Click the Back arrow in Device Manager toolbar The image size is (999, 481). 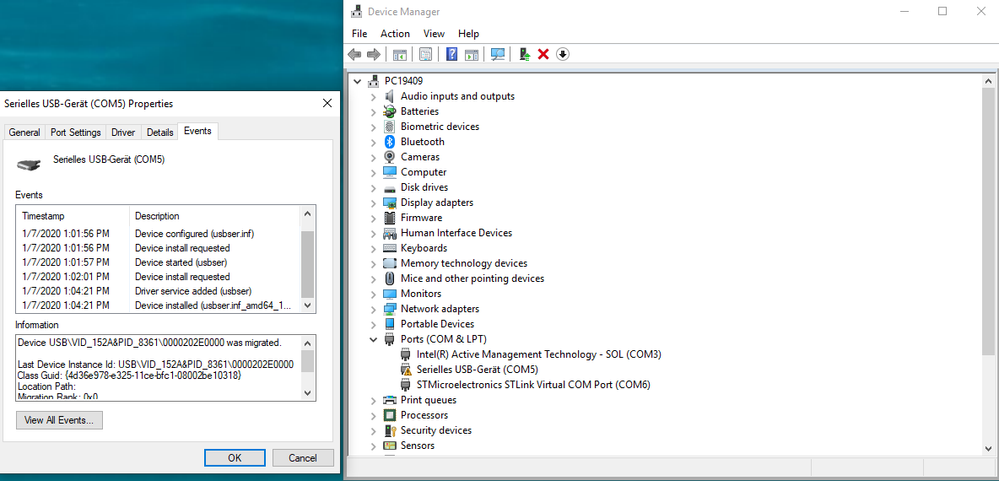354,54
